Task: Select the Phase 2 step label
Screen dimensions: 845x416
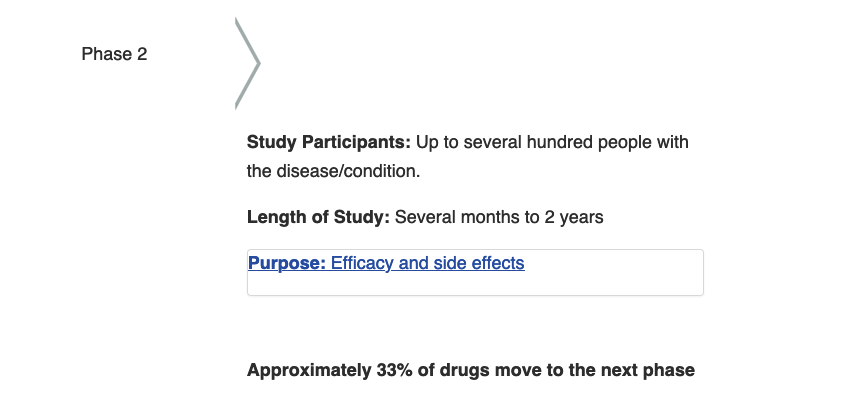Action: tap(114, 54)
